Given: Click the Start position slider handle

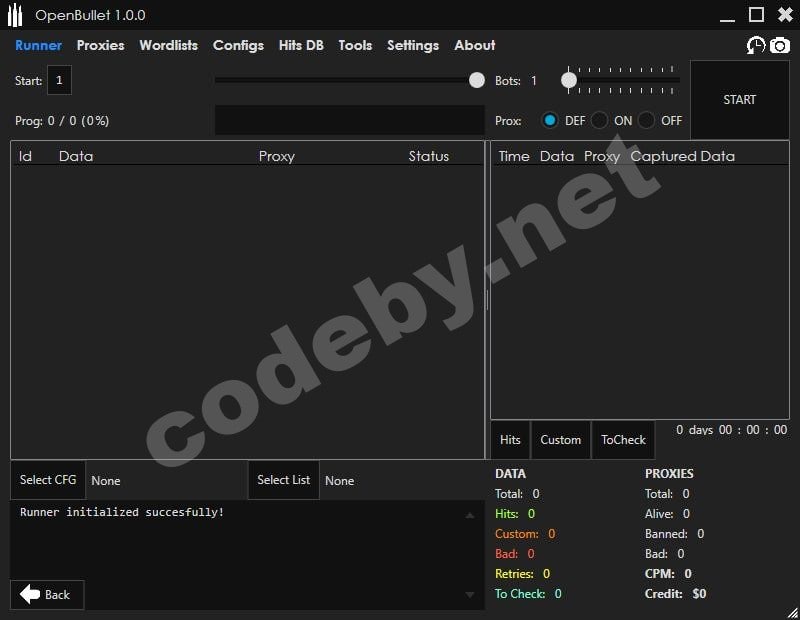Looking at the screenshot, I should [x=477, y=80].
